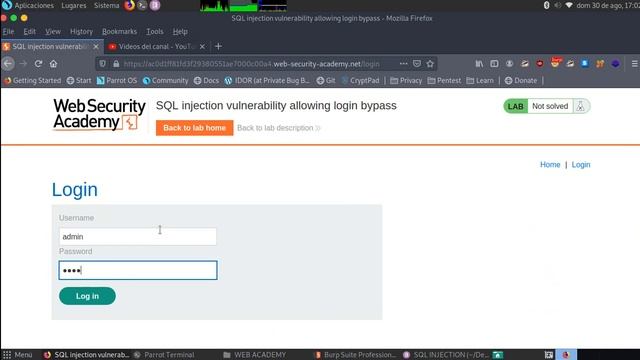Open the tracking protection shield icon
The width and height of the screenshot is (640, 360).
[x=103, y=64]
